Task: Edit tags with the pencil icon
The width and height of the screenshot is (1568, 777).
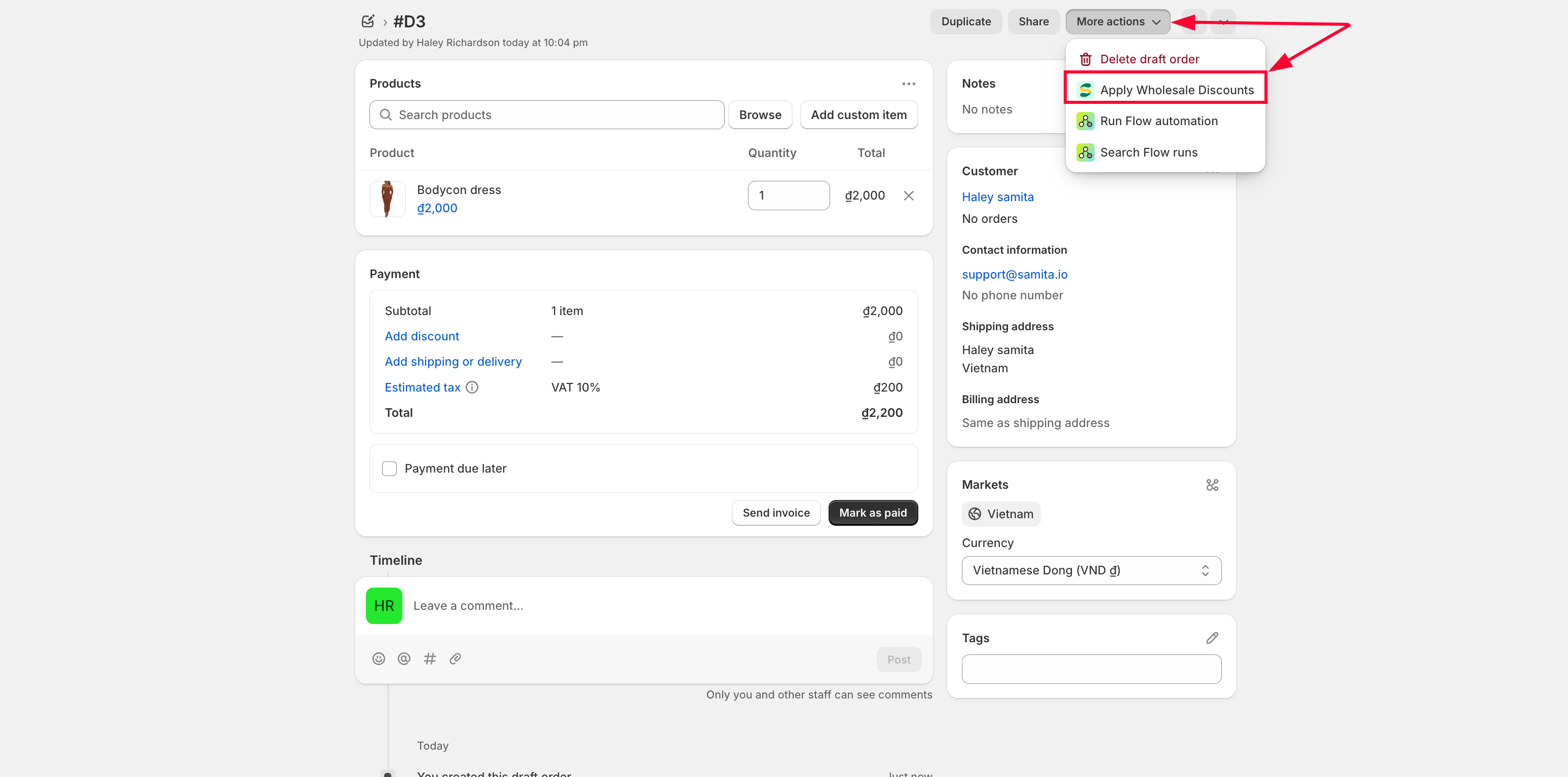Action: click(x=1211, y=638)
